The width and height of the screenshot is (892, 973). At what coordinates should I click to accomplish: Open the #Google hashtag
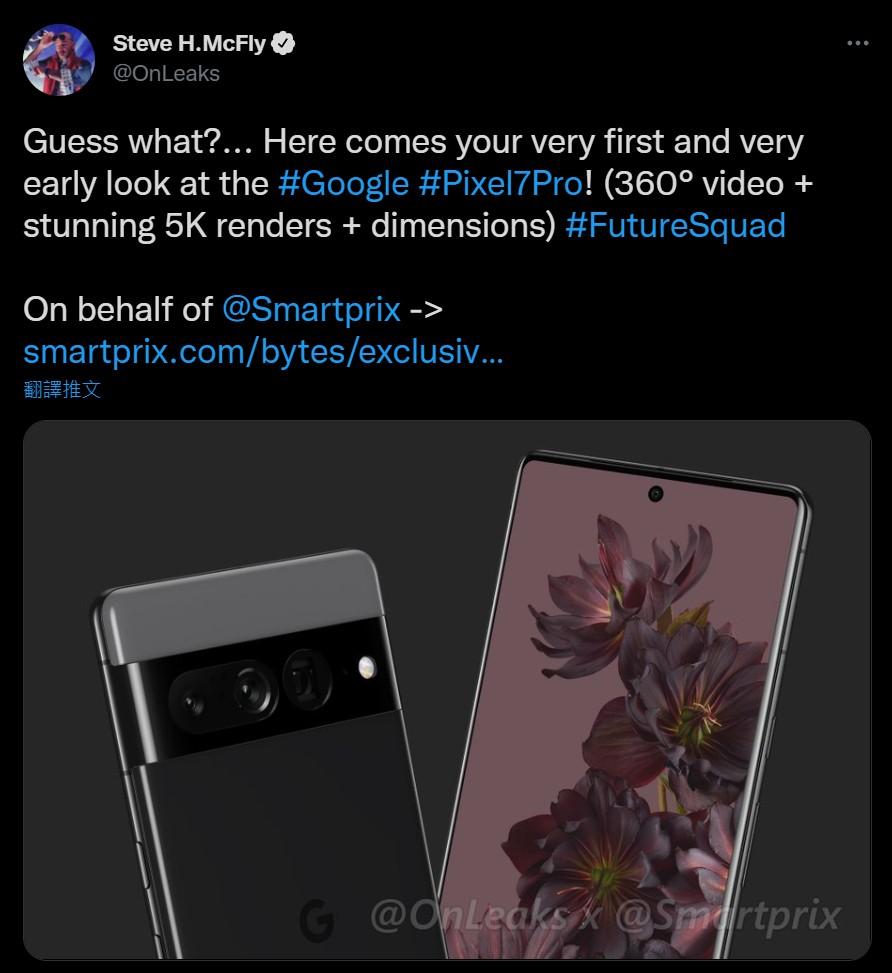343,183
